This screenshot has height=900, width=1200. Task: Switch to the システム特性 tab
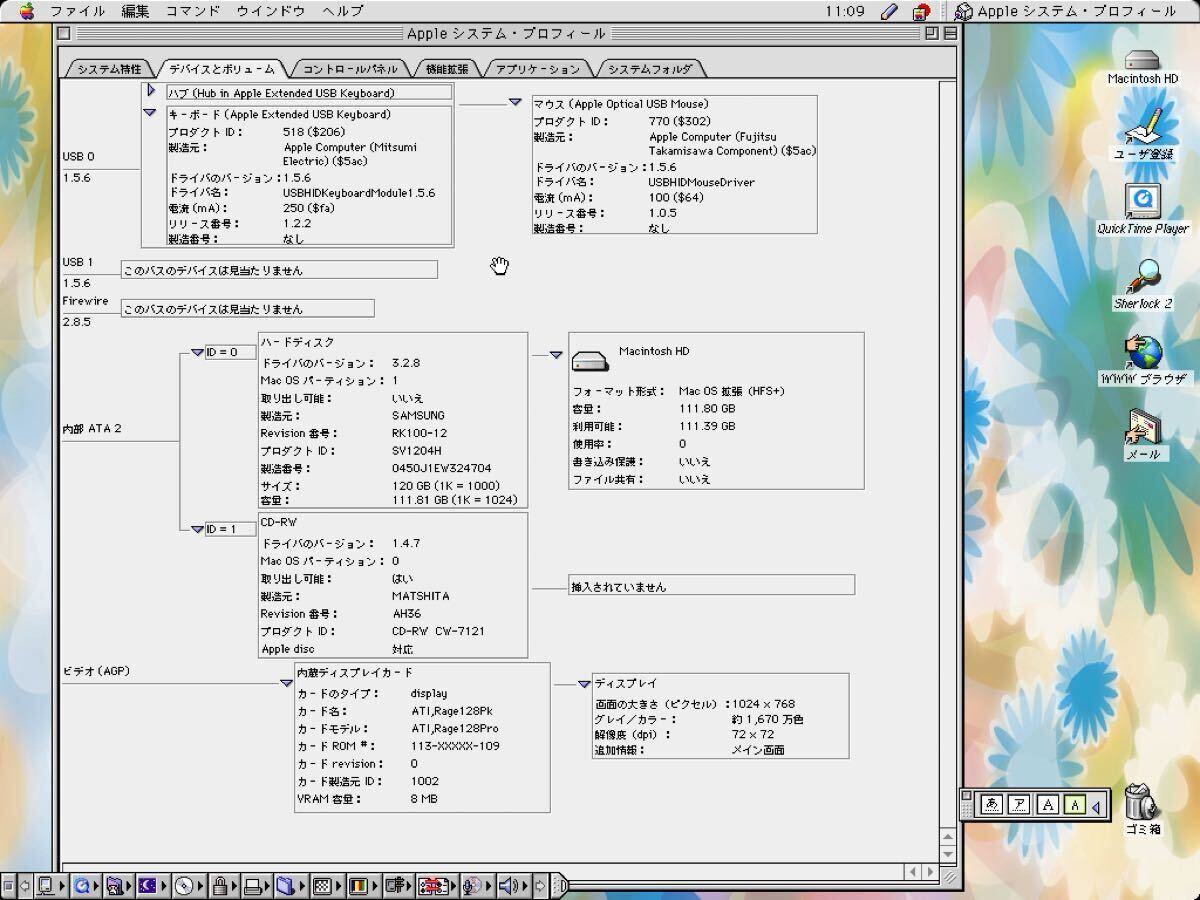pos(109,69)
